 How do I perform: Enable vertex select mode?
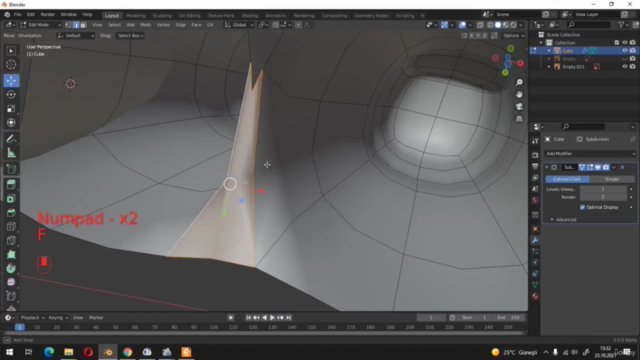tap(68, 25)
